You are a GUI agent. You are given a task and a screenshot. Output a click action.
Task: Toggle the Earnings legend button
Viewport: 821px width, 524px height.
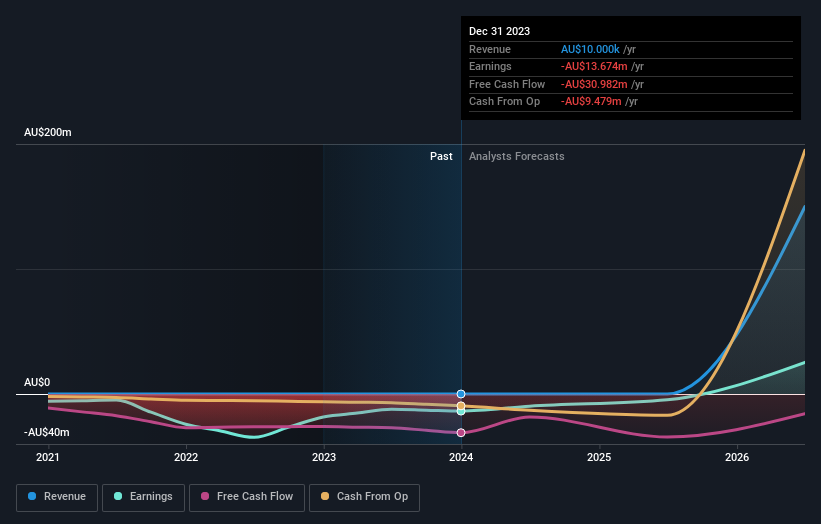click(x=143, y=497)
